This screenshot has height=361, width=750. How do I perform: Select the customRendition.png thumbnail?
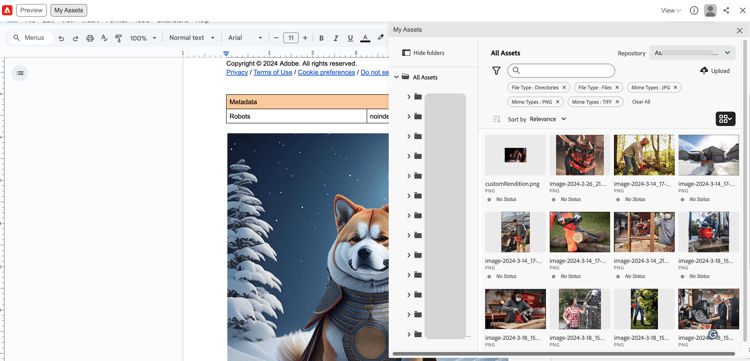click(515, 155)
